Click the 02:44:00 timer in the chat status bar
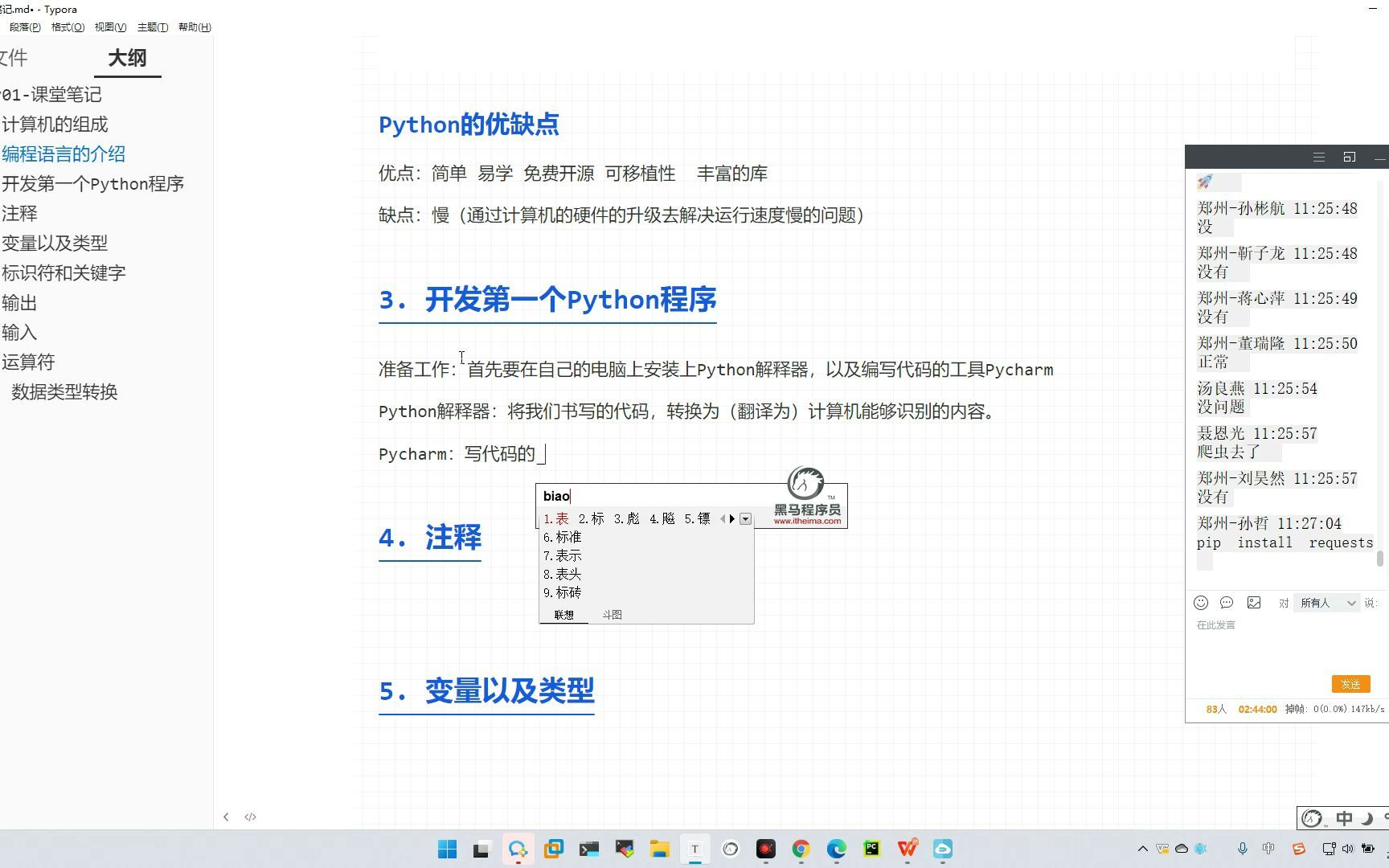This screenshot has height=868, width=1389. 1258,709
